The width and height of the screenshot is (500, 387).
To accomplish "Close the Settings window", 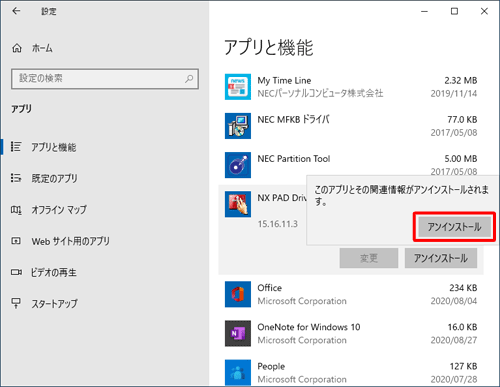I will pyautogui.click(x=484, y=11).
